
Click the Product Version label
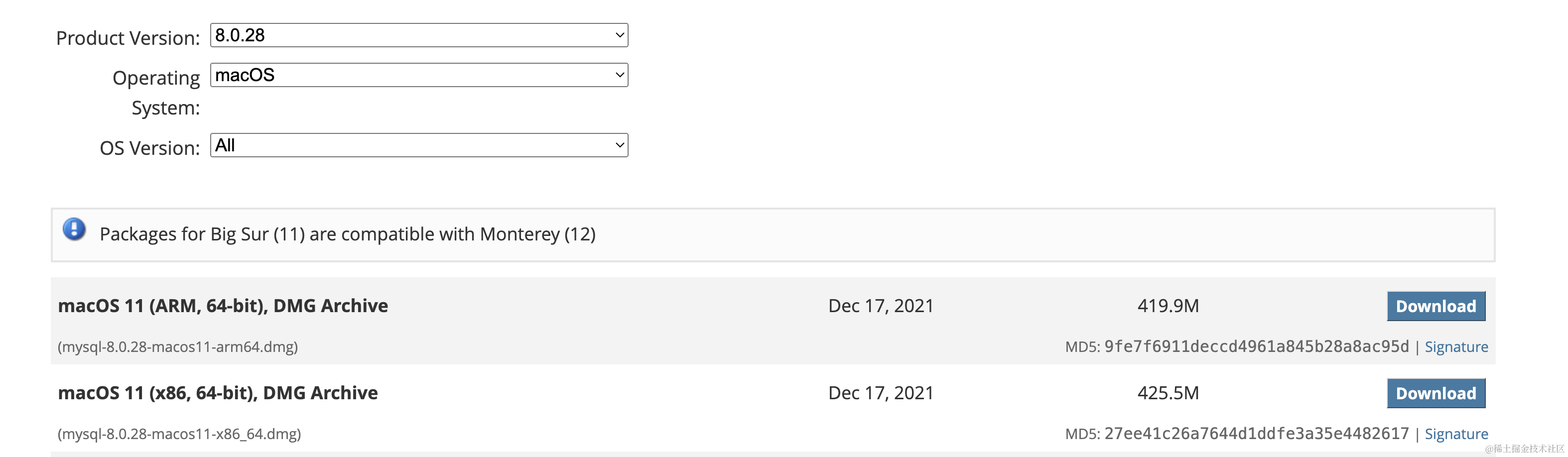[x=128, y=38]
